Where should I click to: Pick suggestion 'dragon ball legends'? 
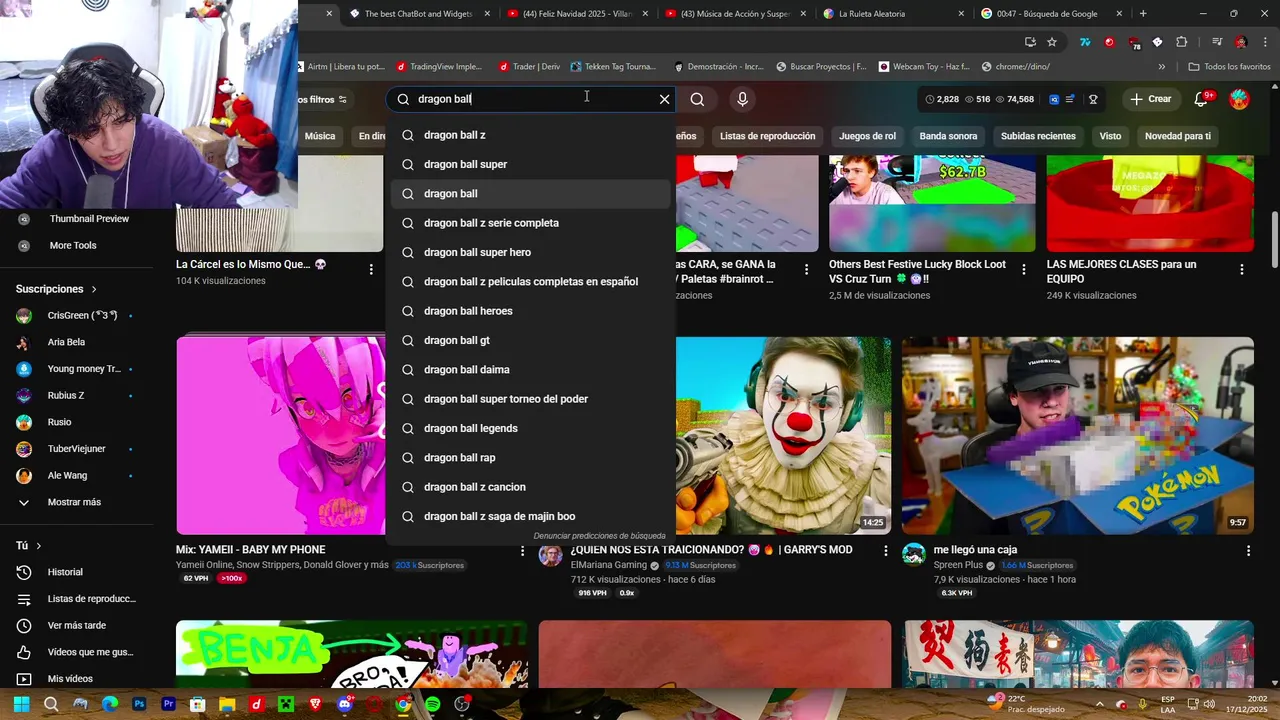pos(530,428)
